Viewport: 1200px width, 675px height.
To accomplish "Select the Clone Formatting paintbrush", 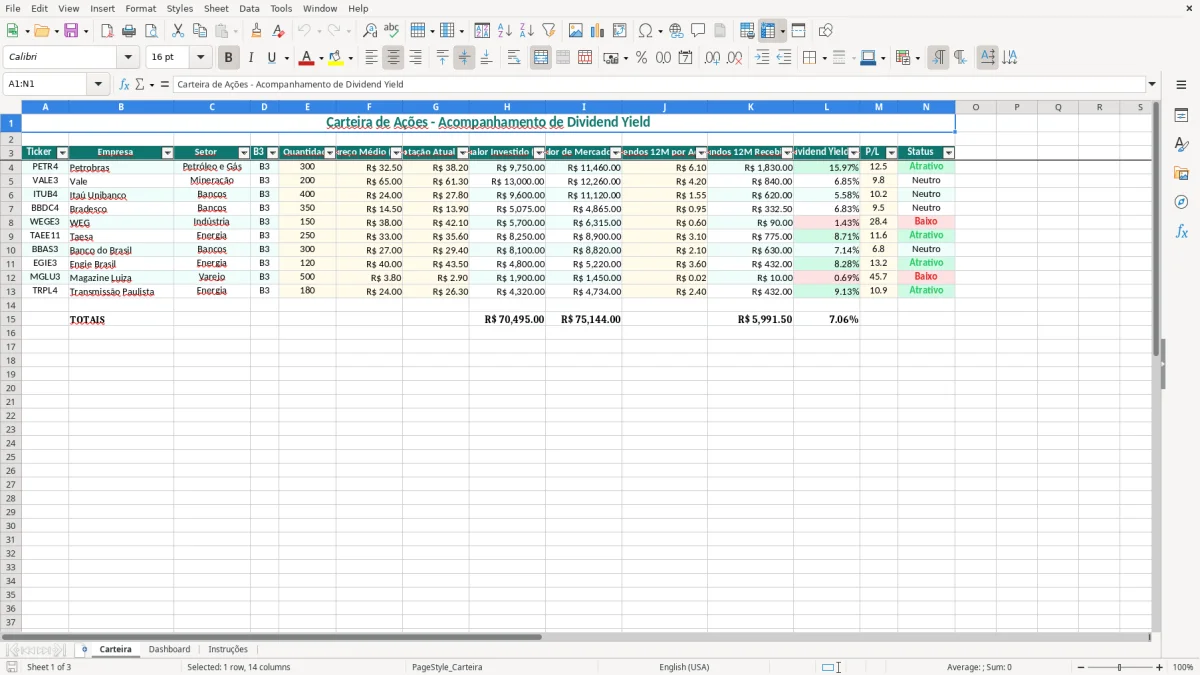I will 257,31.
